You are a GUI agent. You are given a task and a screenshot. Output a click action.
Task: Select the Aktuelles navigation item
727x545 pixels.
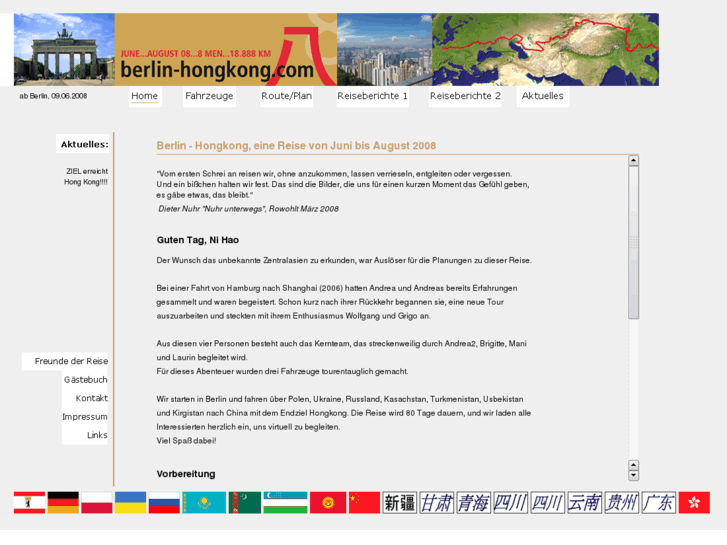coord(542,96)
